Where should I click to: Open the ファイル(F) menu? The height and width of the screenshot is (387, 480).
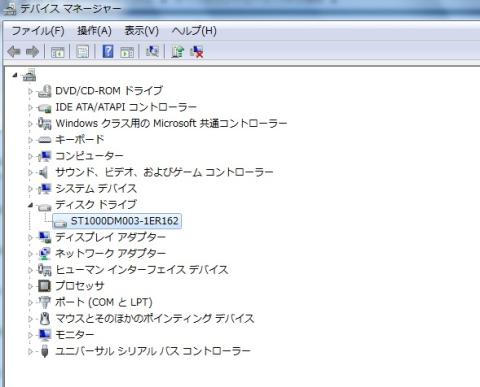pyautogui.click(x=38, y=31)
